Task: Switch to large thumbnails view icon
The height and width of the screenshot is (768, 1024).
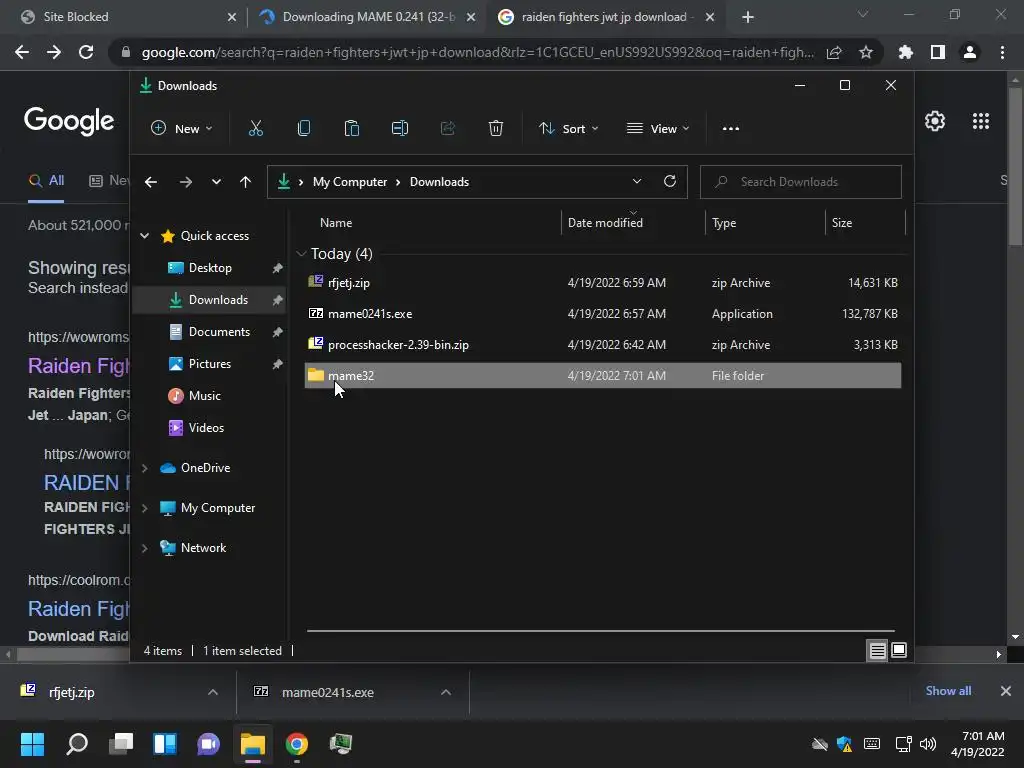Action: 899,650
